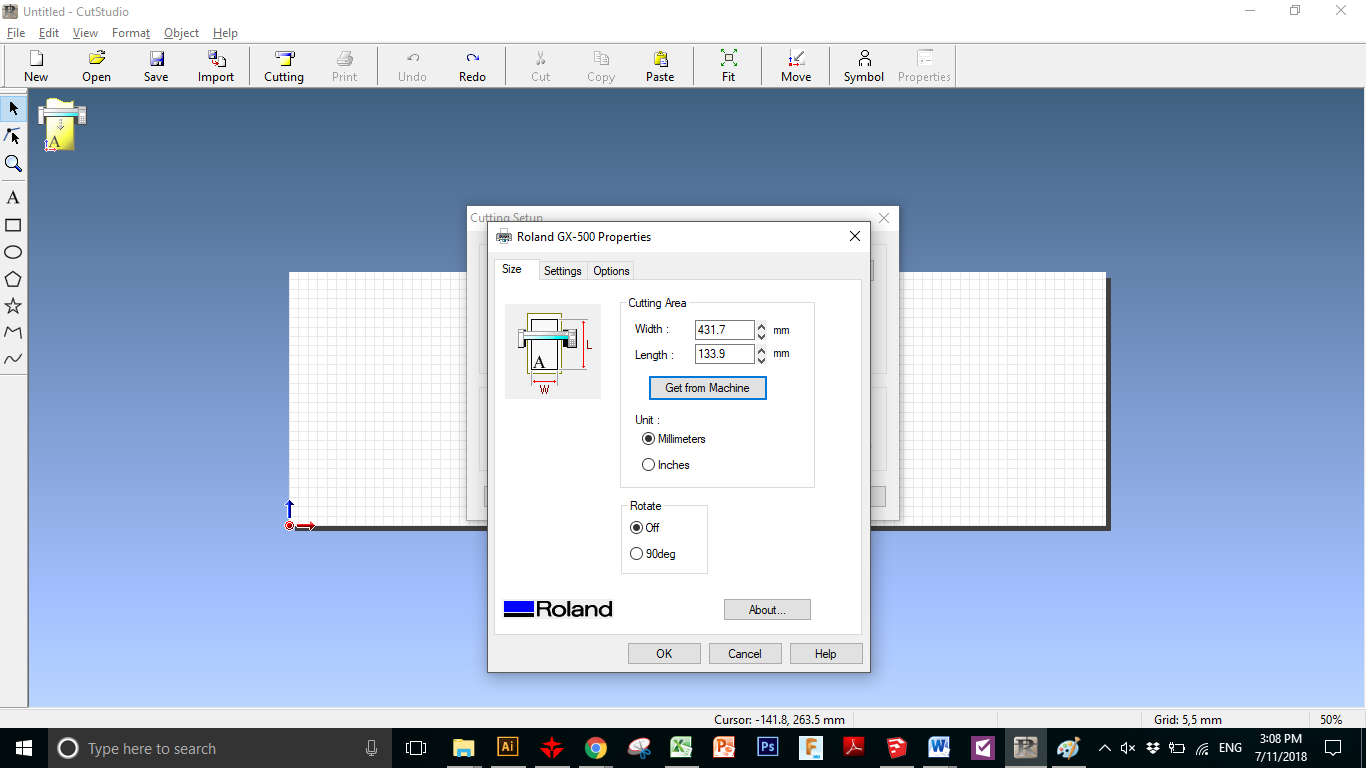Open the Windows Start menu
This screenshot has height=768, width=1366.
tap(24, 748)
